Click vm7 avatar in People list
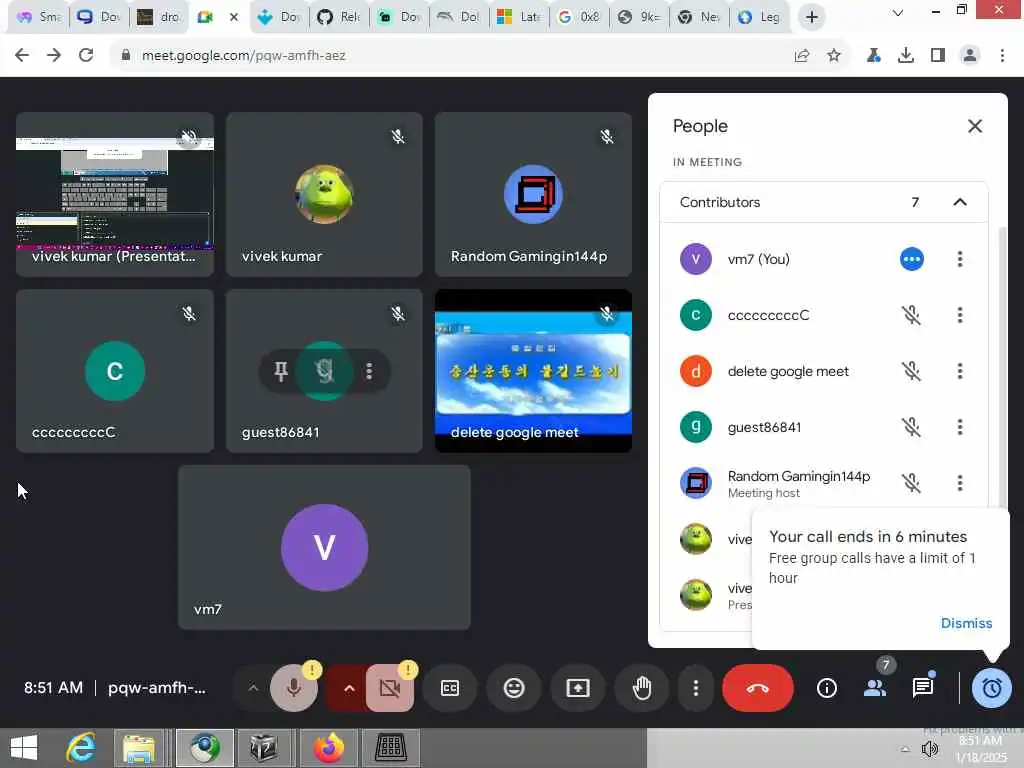Viewport: 1024px width, 768px height. (x=696, y=259)
